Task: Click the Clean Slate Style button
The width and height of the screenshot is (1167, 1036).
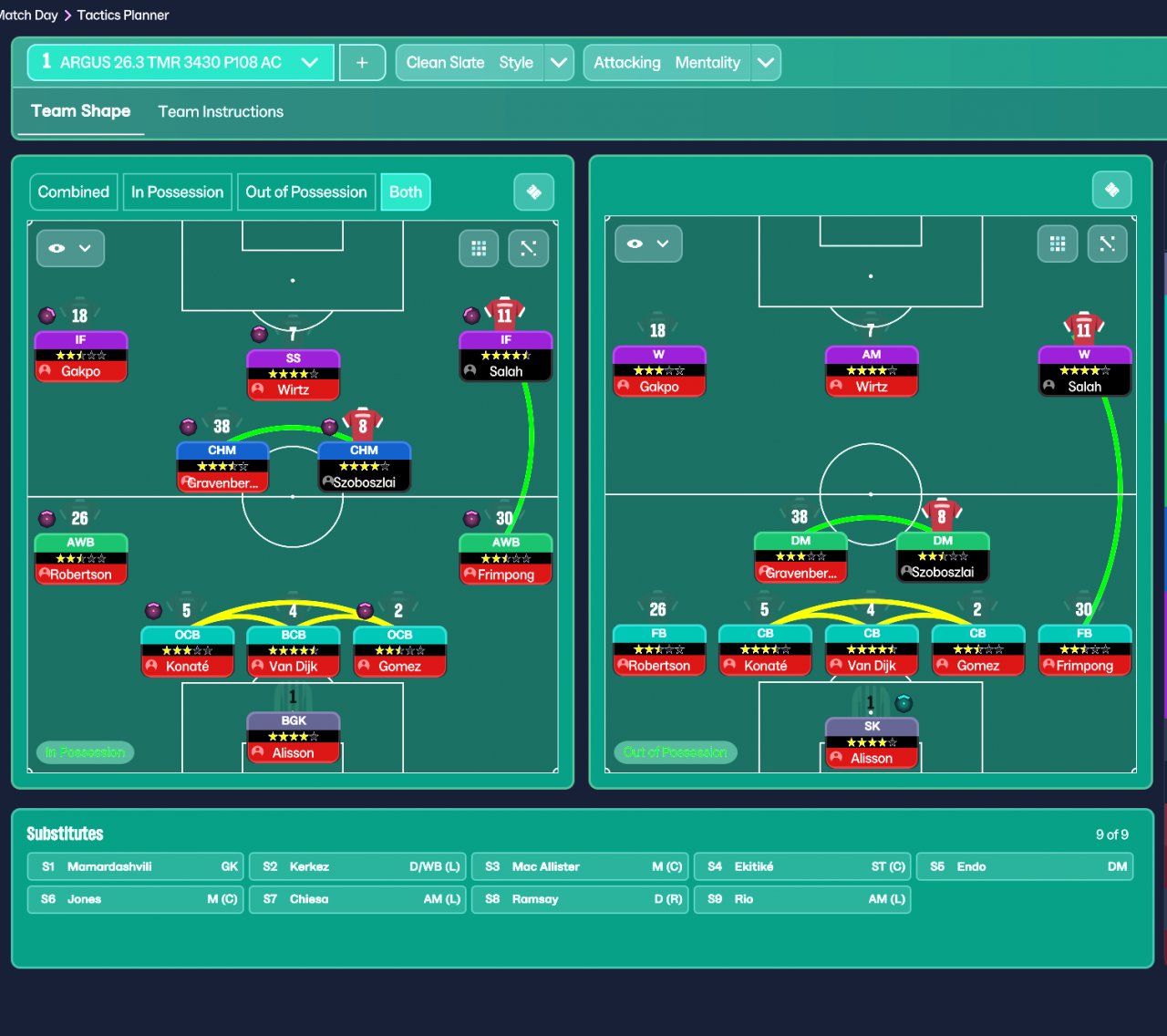Action: point(470,63)
